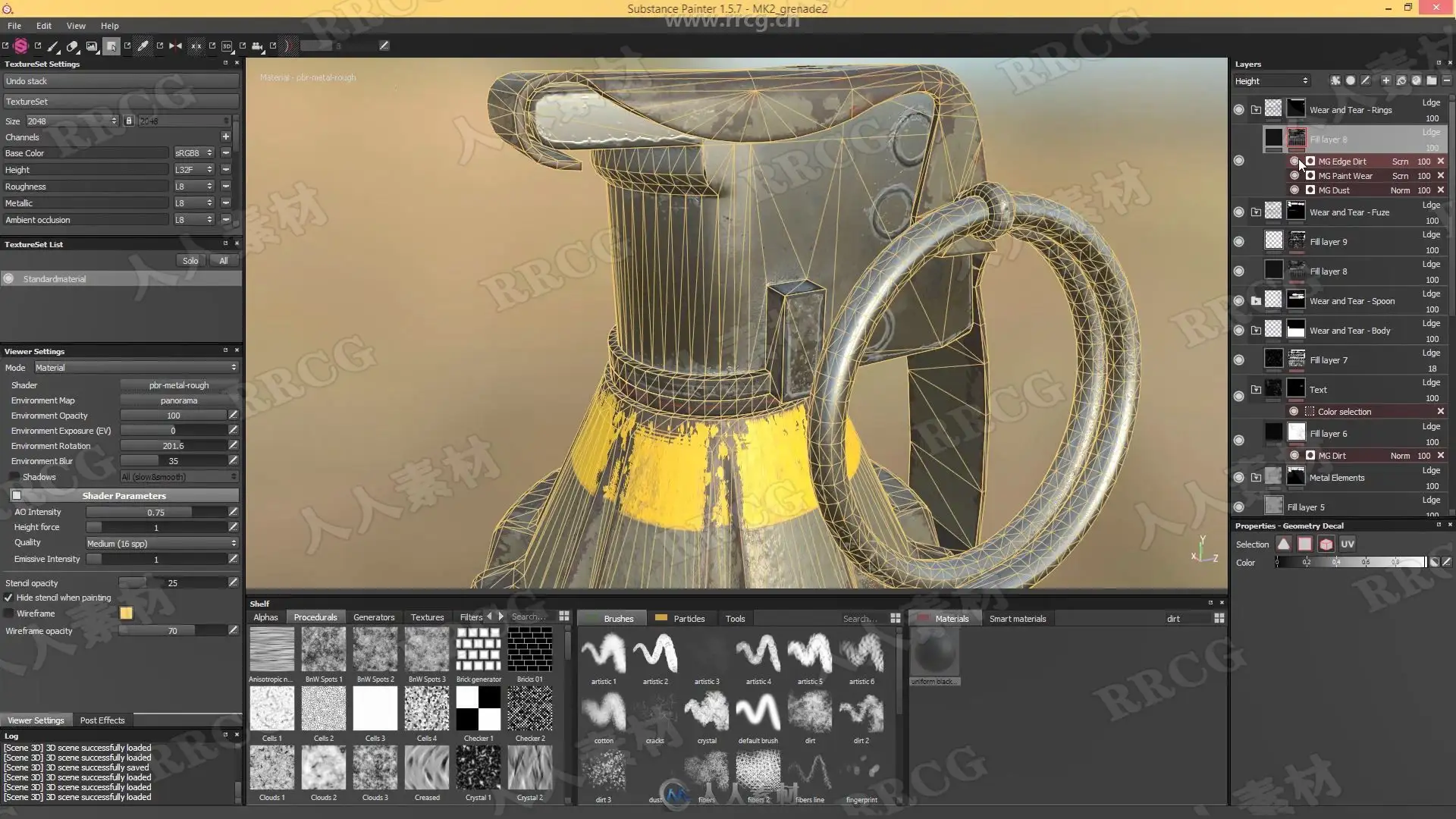Toggle visibility of MG Edge Dirt effect
Image resolution: width=1456 pixels, height=819 pixels.
[x=1294, y=162]
